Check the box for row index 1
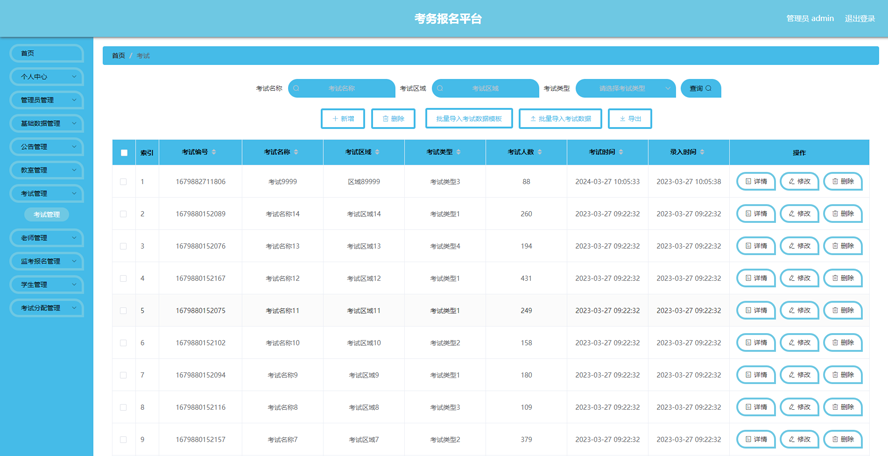 (123, 182)
